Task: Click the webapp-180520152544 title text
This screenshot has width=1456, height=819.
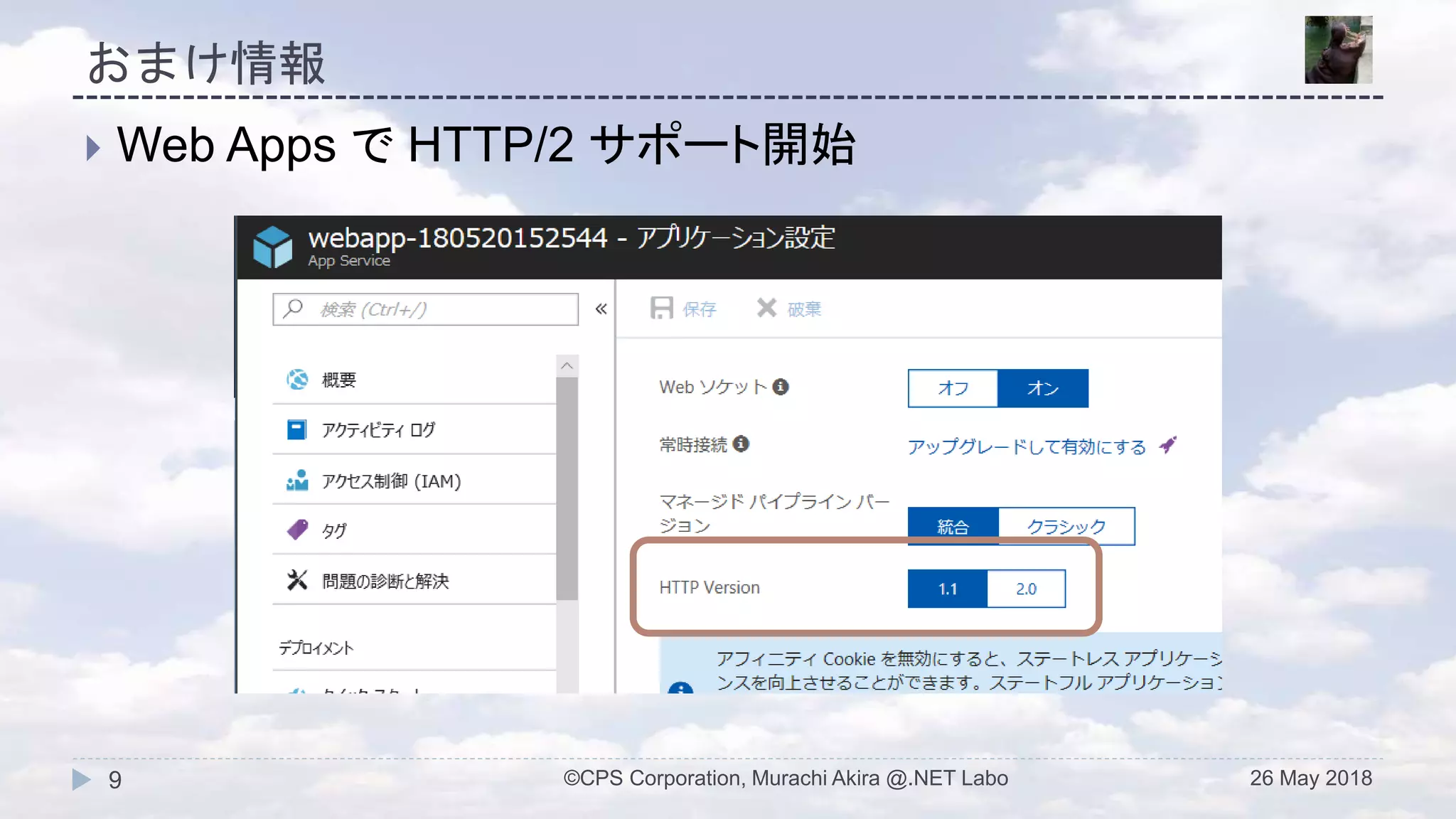Action: tap(458, 237)
